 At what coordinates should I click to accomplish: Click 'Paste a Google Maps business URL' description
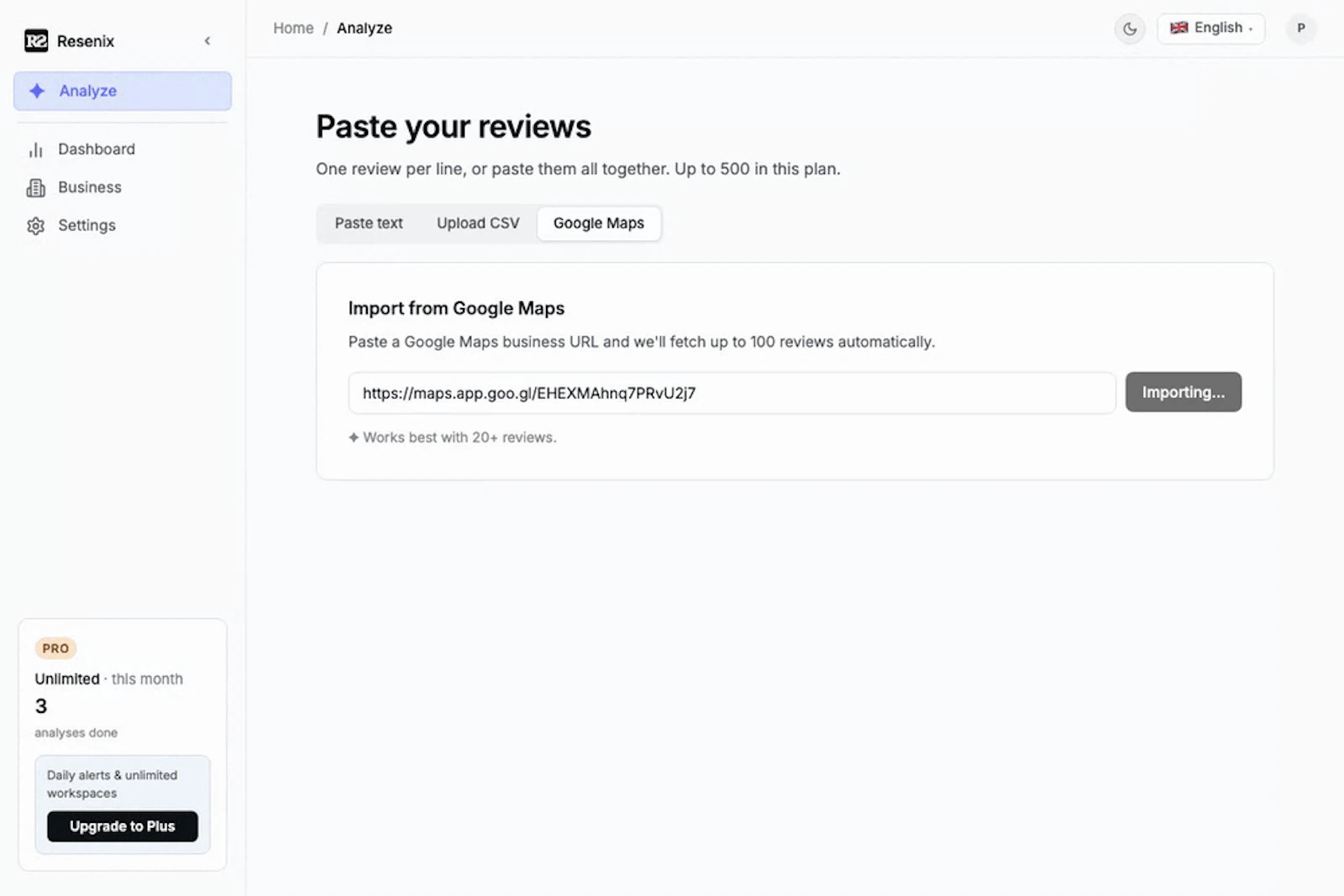(x=642, y=342)
